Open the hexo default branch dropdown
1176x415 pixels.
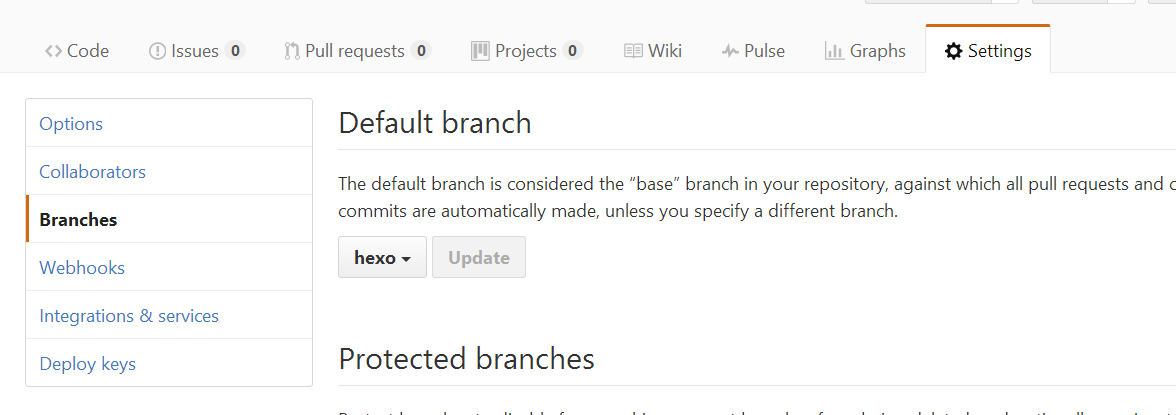click(382, 258)
